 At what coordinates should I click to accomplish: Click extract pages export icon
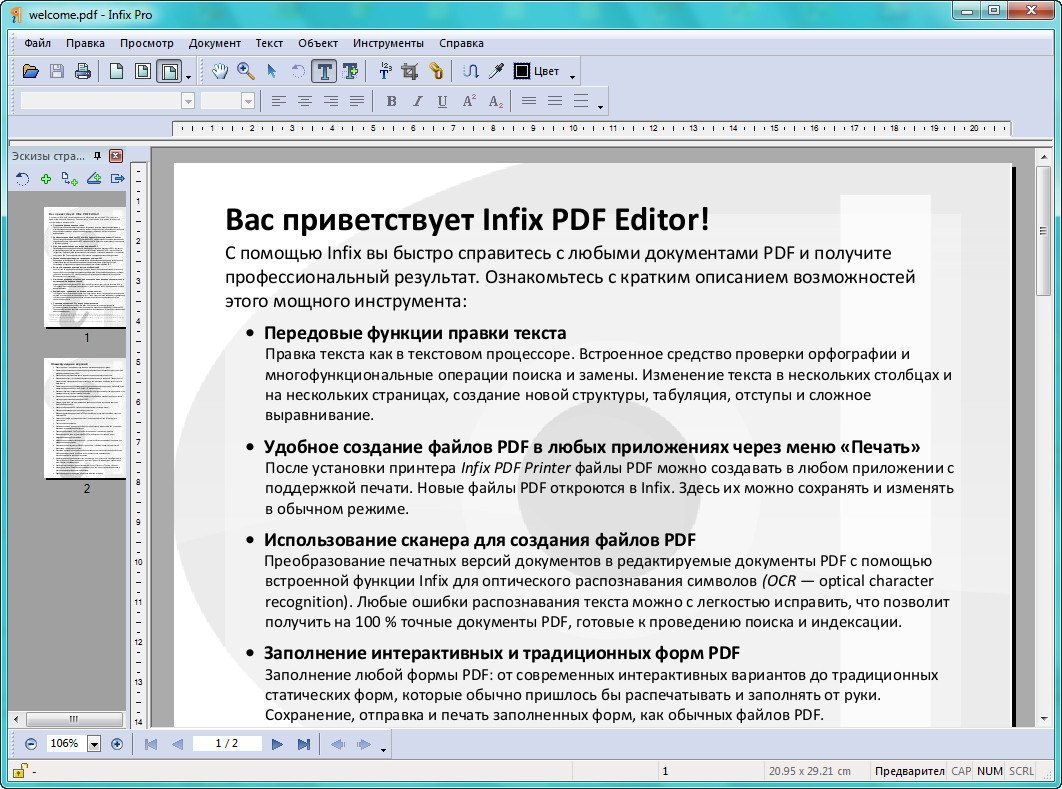tap(118, 178)
